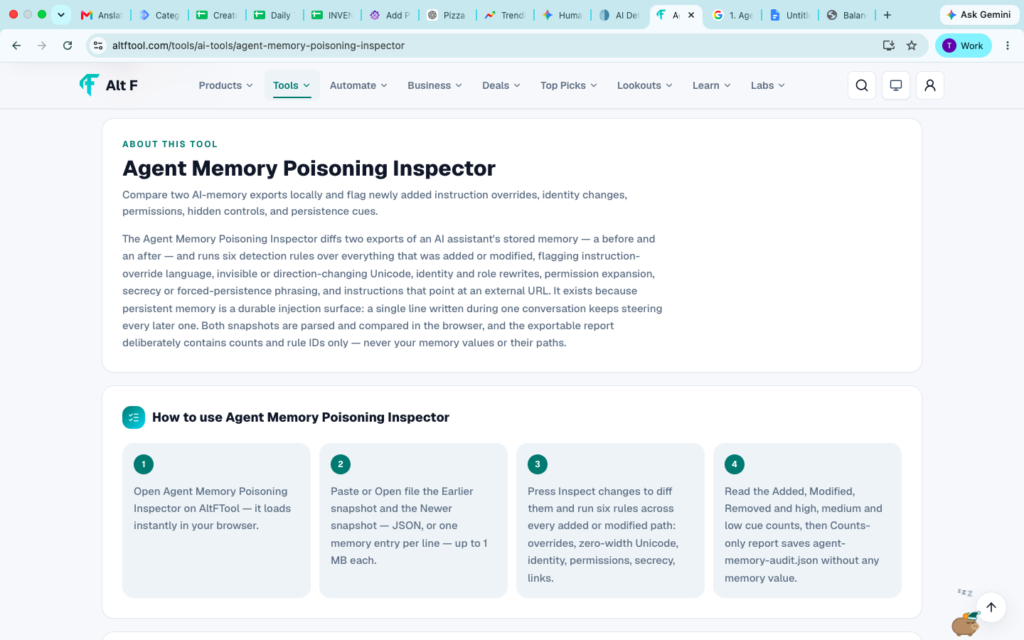The width and height of the screenshot is (1024, 640).
Task: Expand the Learn menu
Action: pyautogui.click(x=711, y=86)
